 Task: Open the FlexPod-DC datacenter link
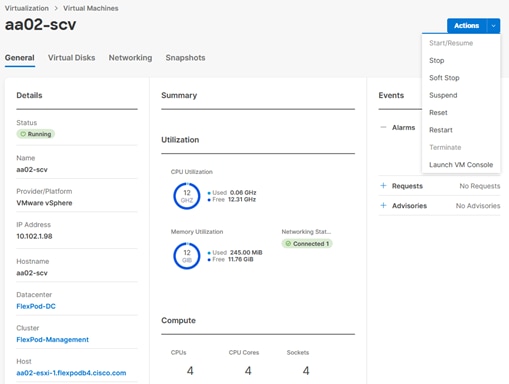(x=36, y=306)
